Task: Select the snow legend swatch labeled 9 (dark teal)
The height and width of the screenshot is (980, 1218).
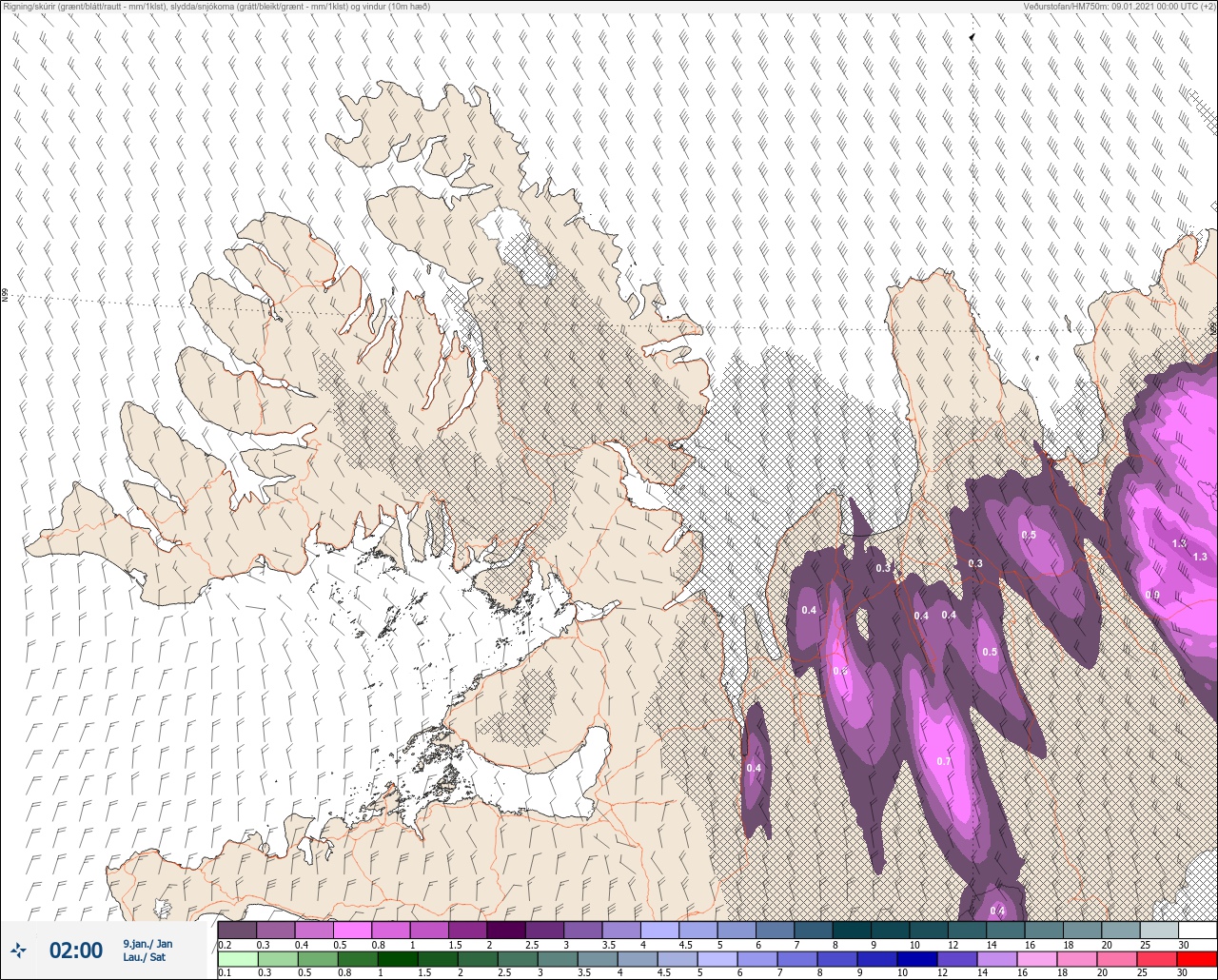Action: 891,930
